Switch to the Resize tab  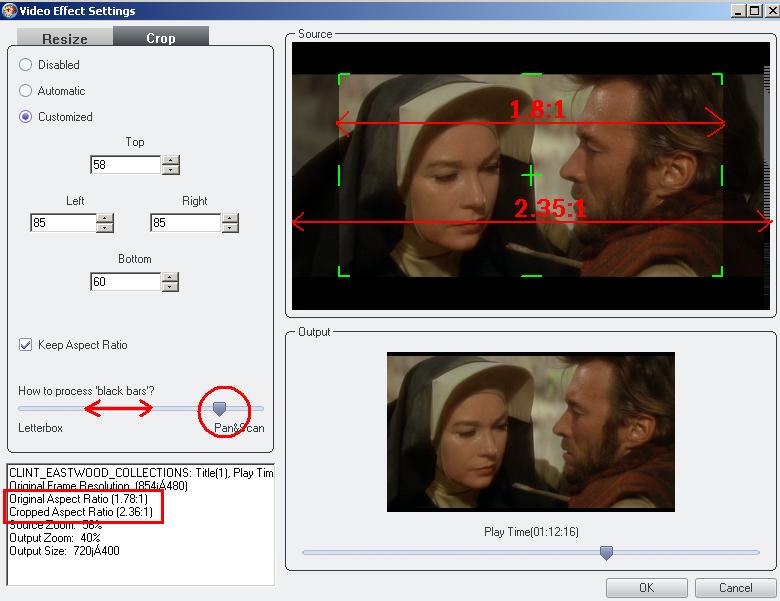(65, 38)
